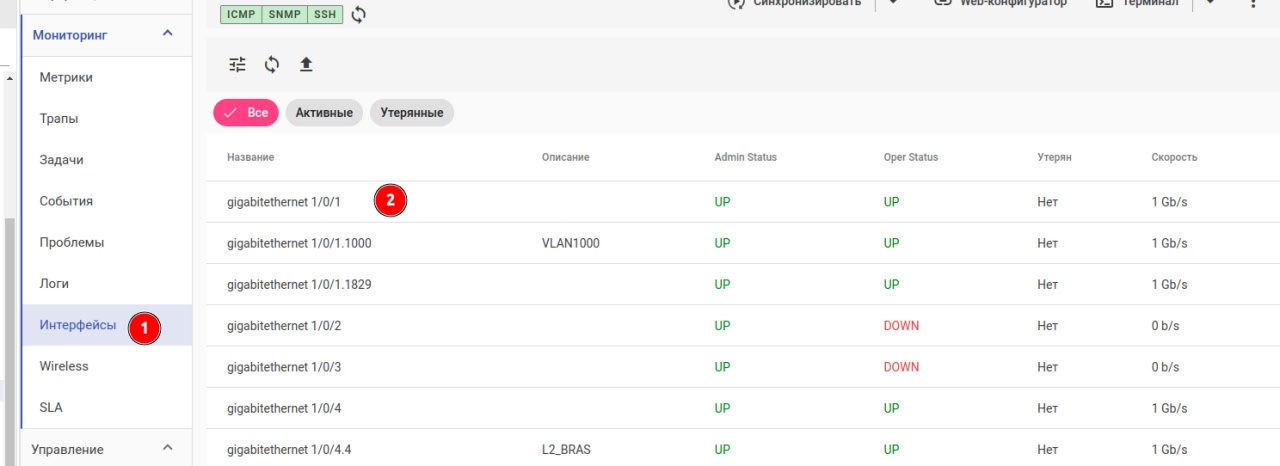
Task: Click DOWN oper status of gigabitethernet 1/0/3
Action: (901, 367)
